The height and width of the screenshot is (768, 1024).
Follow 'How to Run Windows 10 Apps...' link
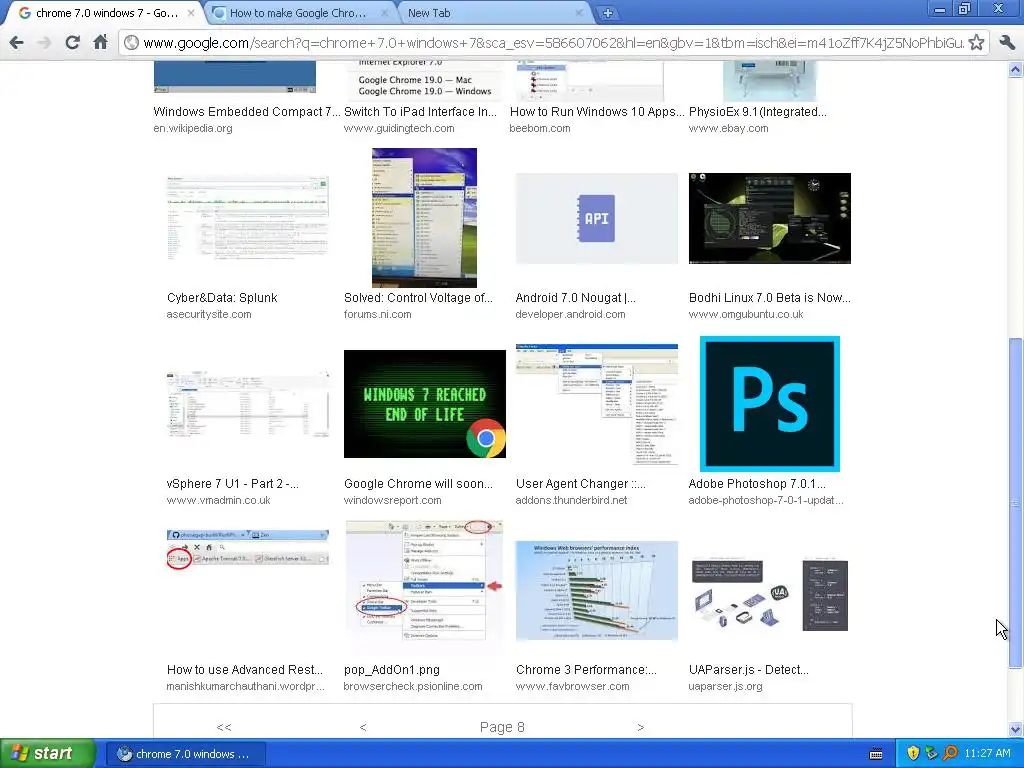point(597,112)
